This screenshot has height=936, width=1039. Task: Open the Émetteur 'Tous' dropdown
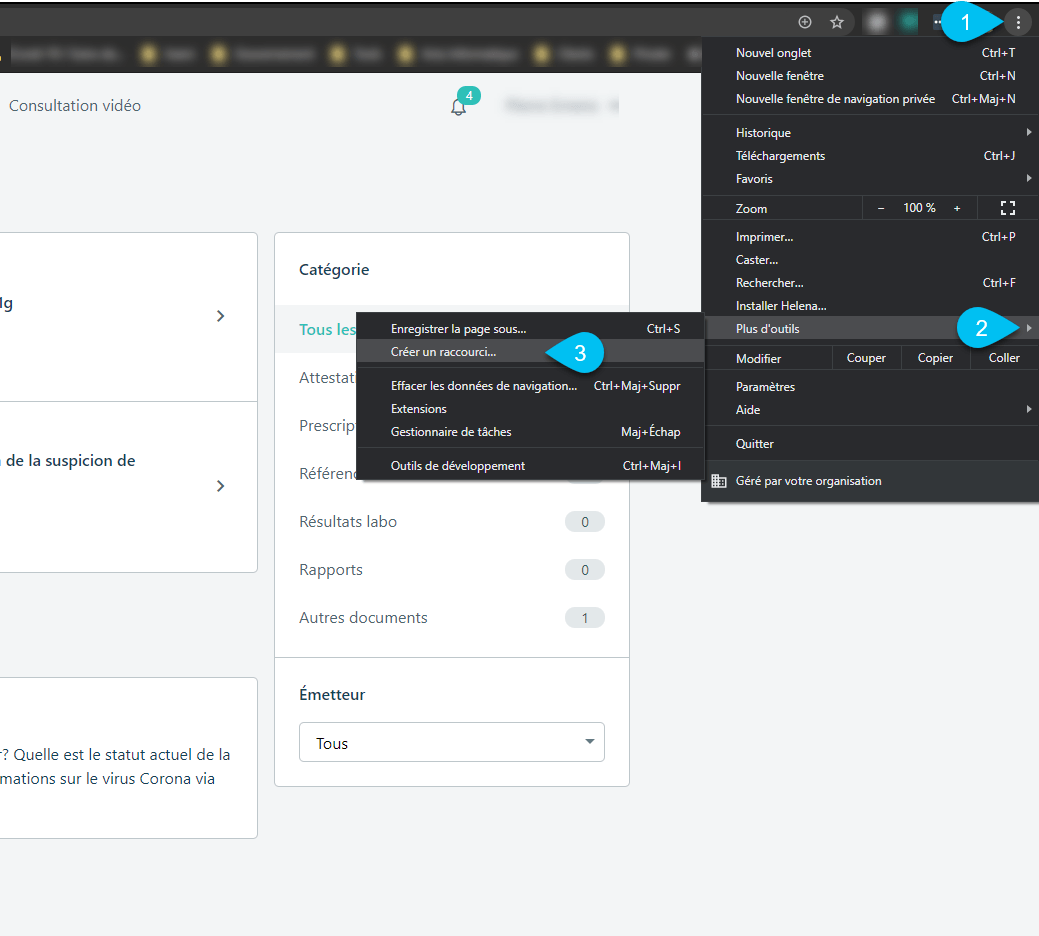pyautogui.click(x=452, y=743)
